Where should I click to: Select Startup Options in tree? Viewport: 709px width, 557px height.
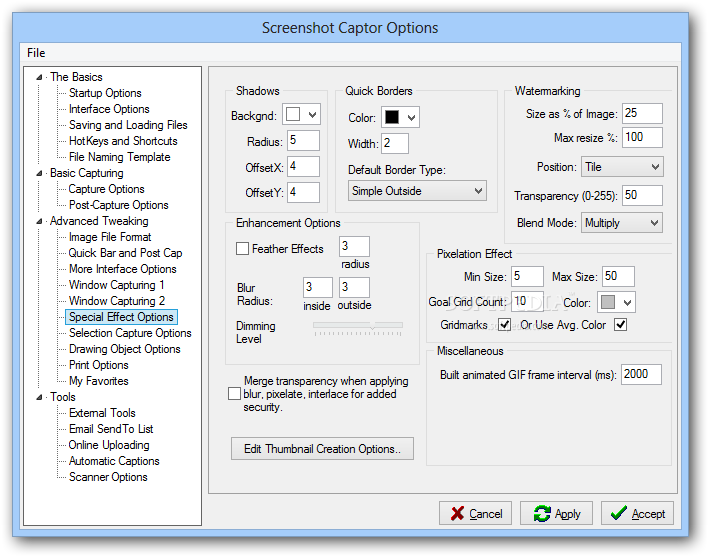(x=105, y=93)
